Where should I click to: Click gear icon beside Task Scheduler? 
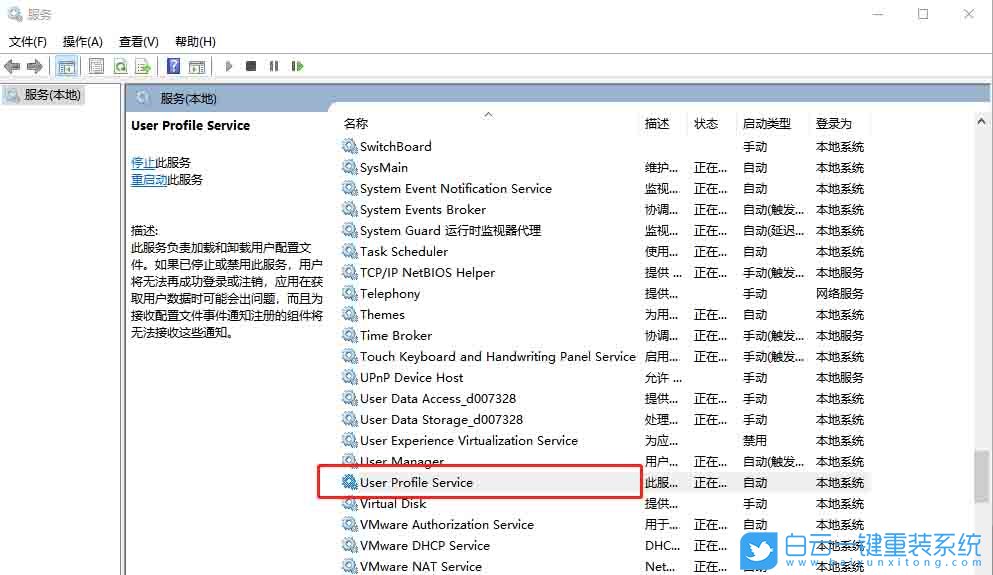(x=350, y=251)
